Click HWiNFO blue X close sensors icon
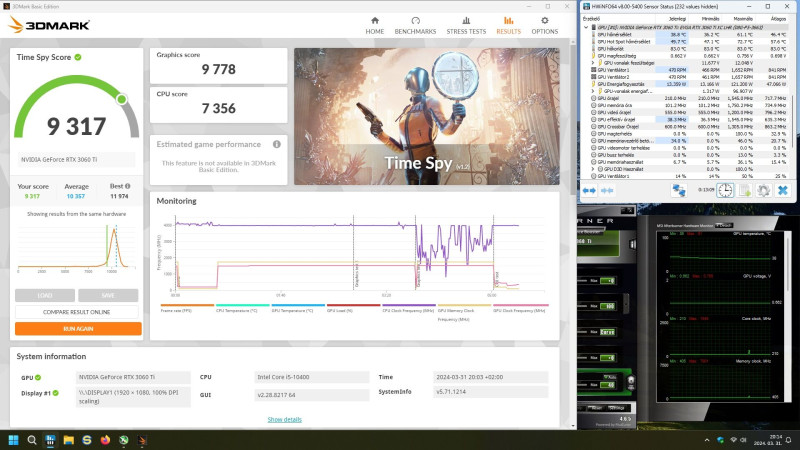The width and height of the screenshot is (800, 450). [x=782, y=190]
